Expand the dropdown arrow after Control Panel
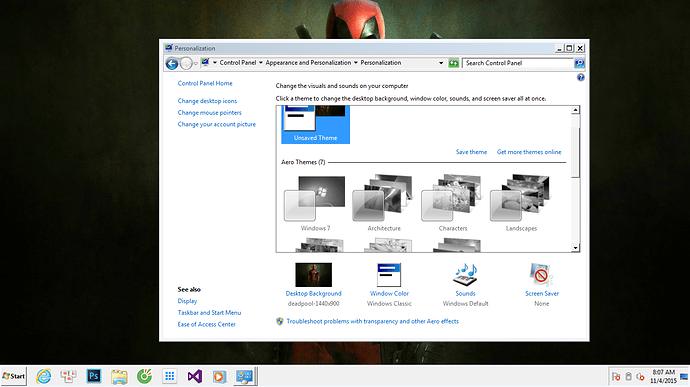Image resolution: width=690 pixels, height=387 pixels. coord(261,63)
